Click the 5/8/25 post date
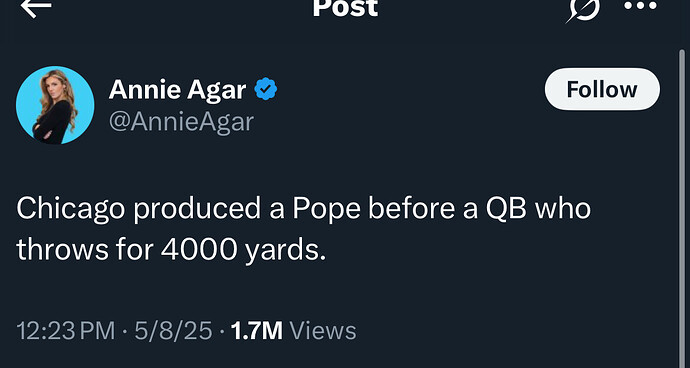The image size is (690, 368). (x=173, y=331)
